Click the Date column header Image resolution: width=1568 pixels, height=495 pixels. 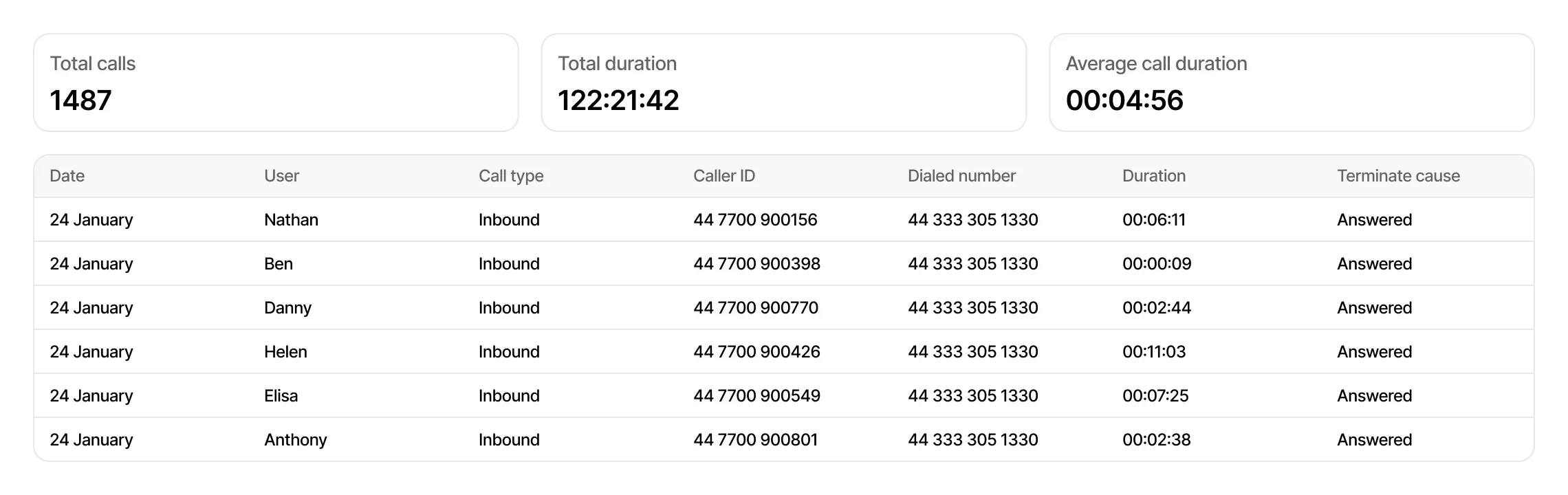click(67, 176)
